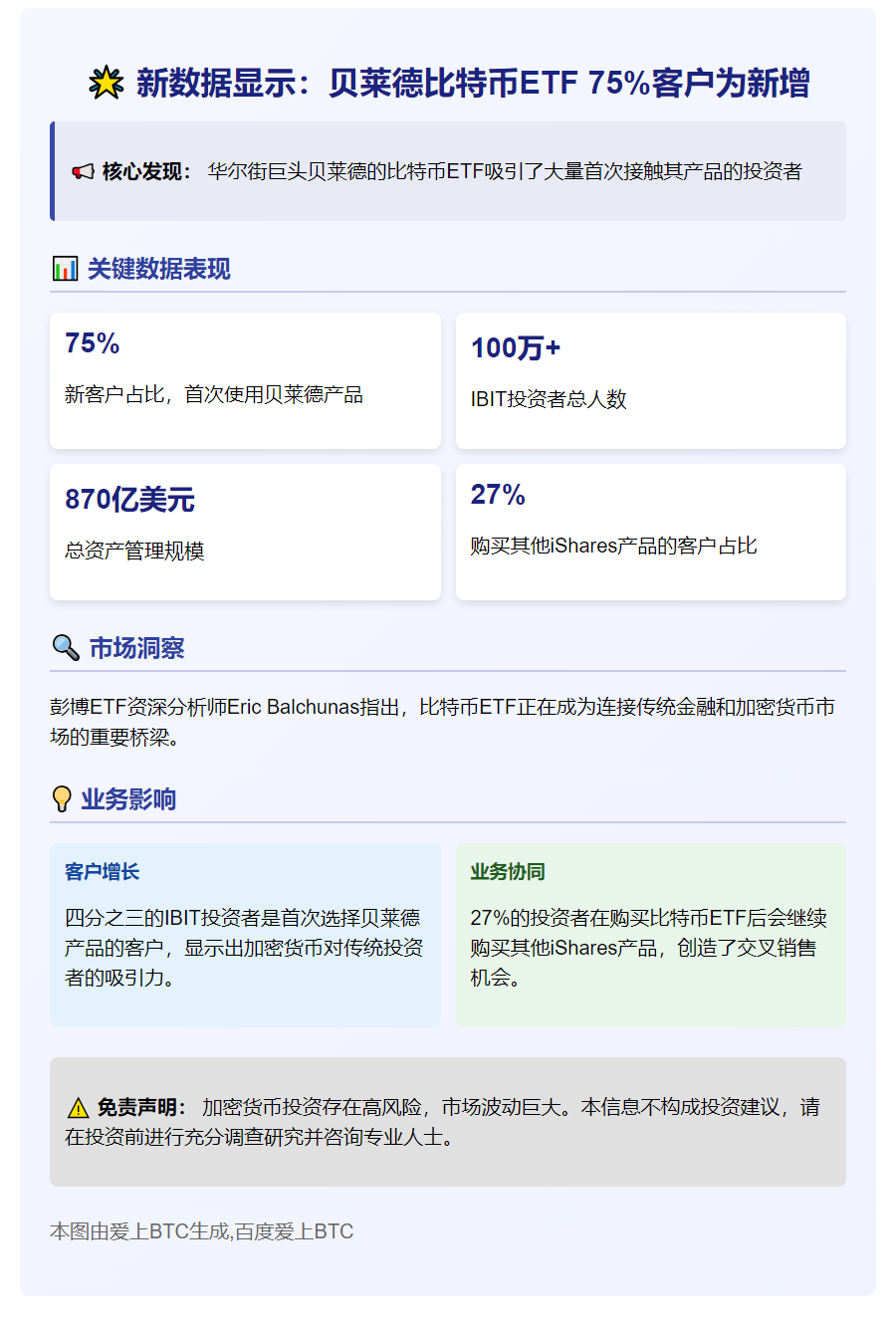Click the 核心发现 bold label
This screenshot has height=1328, width=896.
click(x=146, y=172)
